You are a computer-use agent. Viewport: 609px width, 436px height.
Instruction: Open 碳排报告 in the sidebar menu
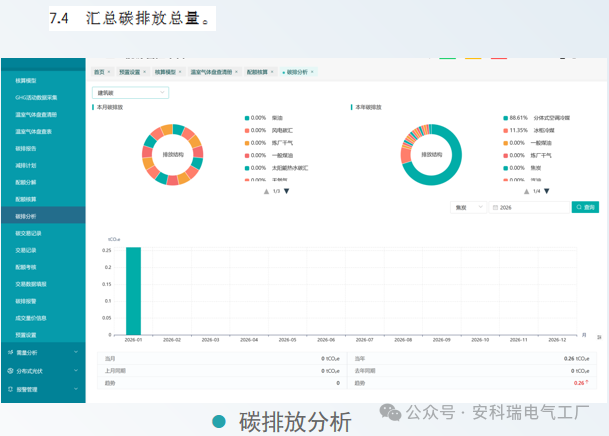pos(26,148)
